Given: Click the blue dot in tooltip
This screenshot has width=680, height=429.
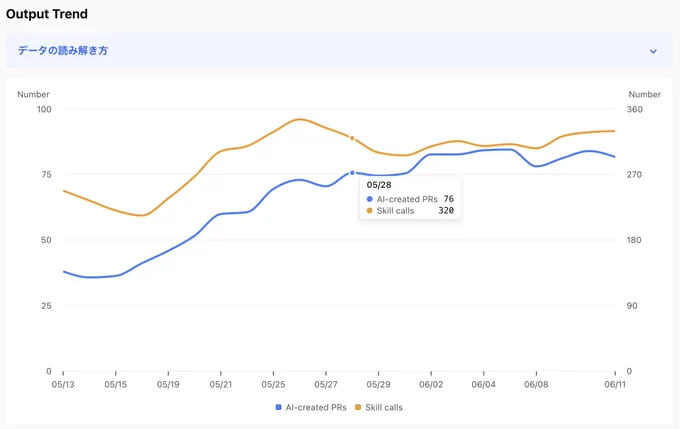Looking at the screenshot, I should tap(369, 199).
